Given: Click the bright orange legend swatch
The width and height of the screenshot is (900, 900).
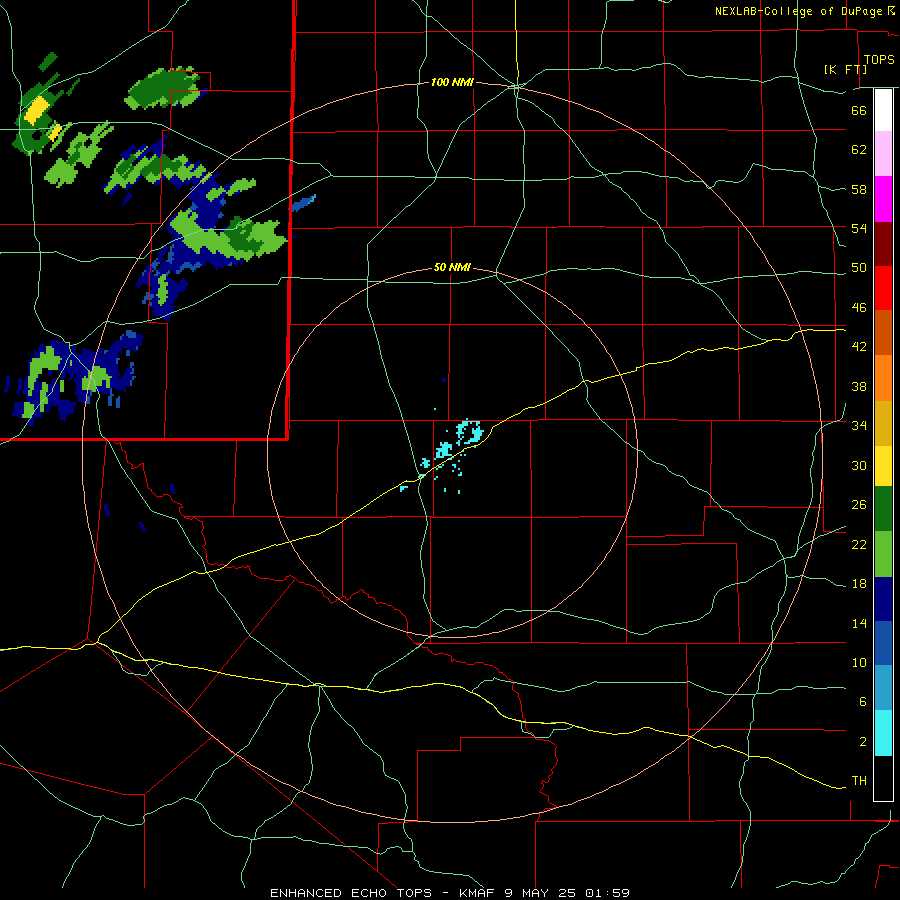Looking at the screenshot, I should tap(883, 378).
